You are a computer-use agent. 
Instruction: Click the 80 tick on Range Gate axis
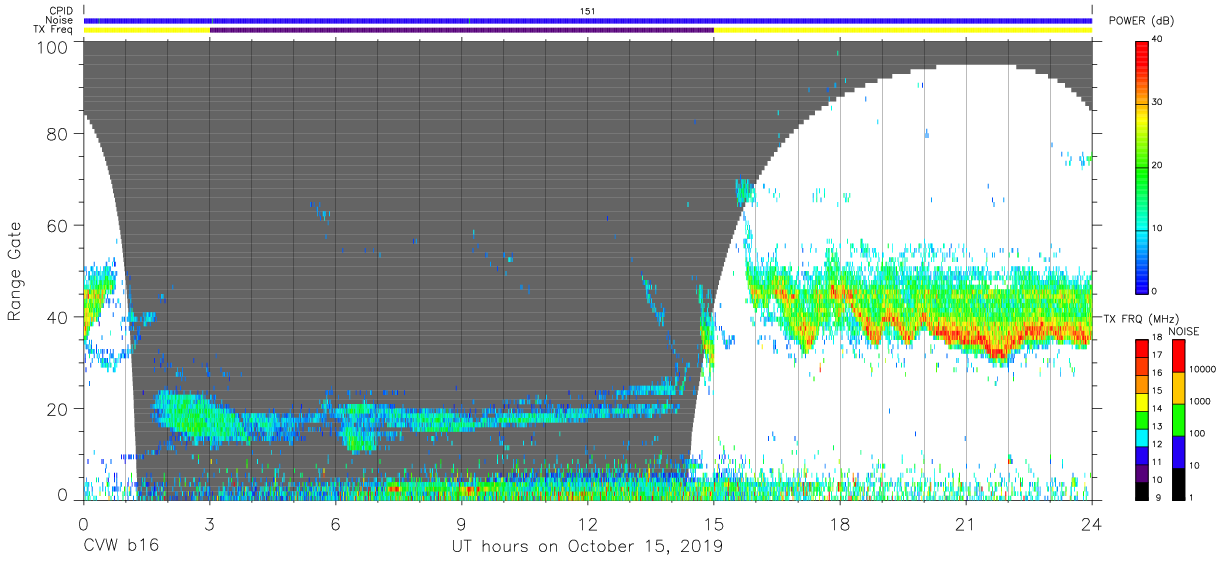(x=58, y=134)
